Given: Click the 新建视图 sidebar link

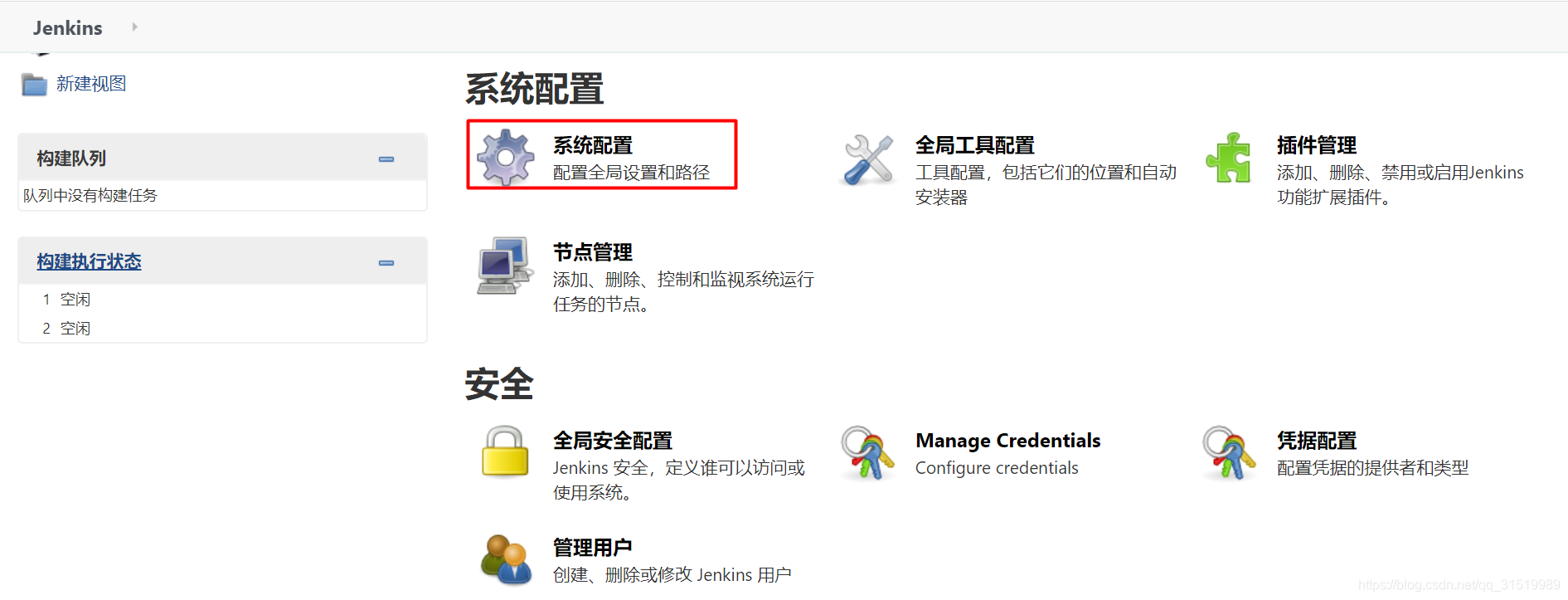Looking at the screenshot, I should (91, 84).
